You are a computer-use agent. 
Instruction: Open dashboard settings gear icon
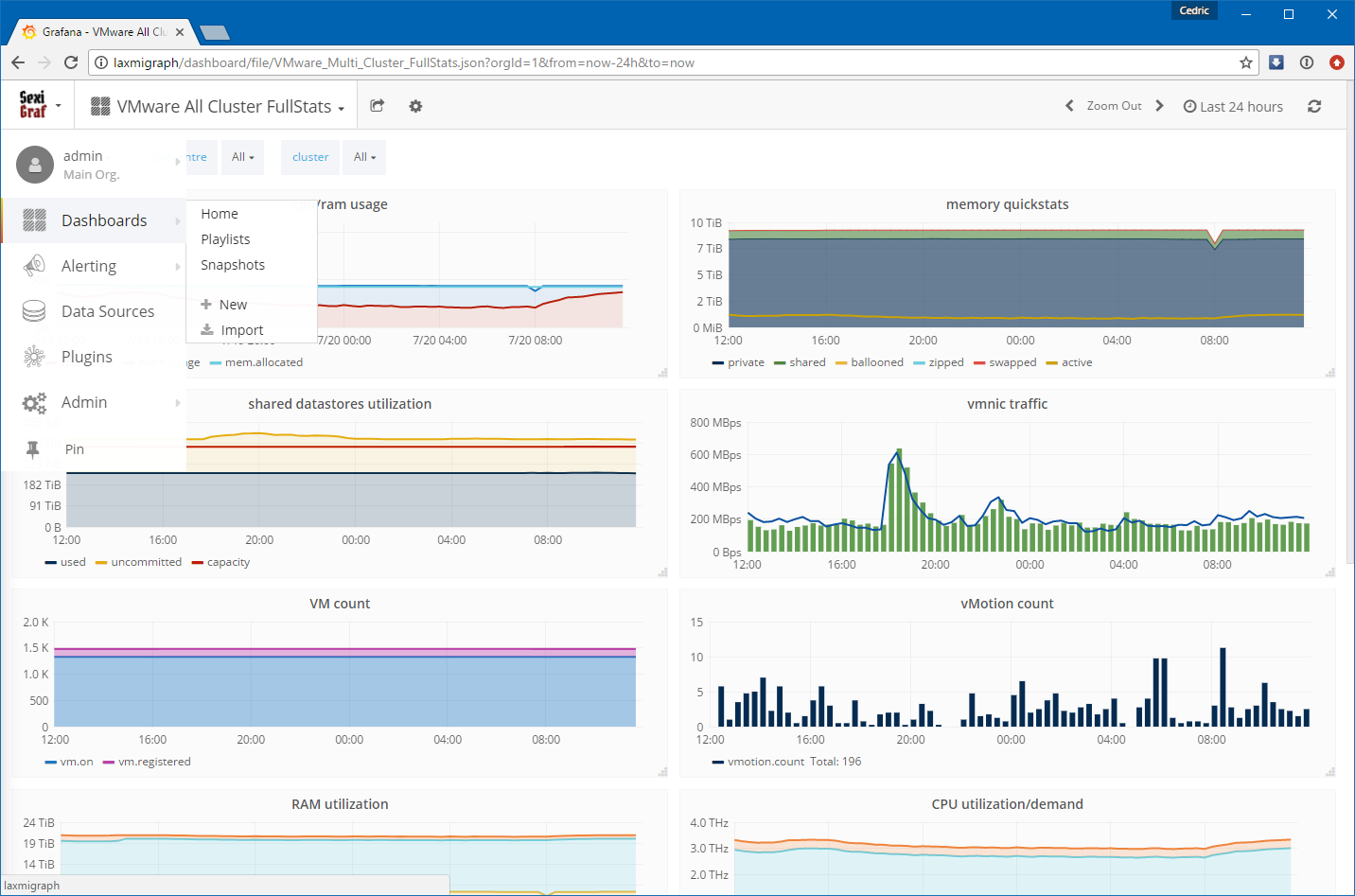click(415, 106)
